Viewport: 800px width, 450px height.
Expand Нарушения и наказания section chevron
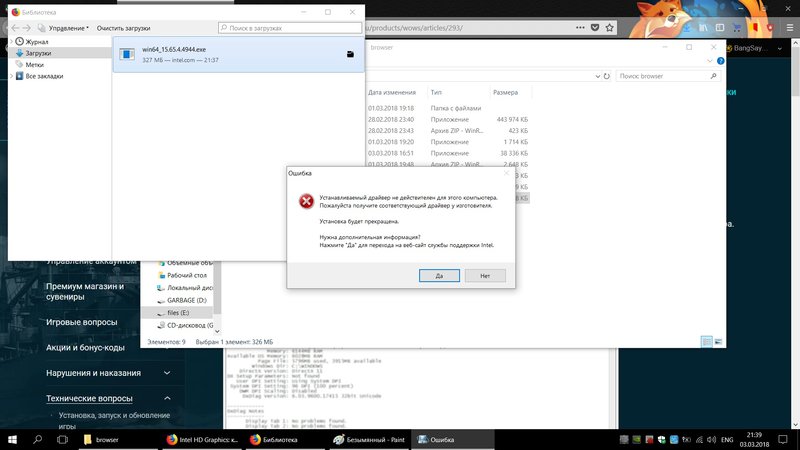167,373
